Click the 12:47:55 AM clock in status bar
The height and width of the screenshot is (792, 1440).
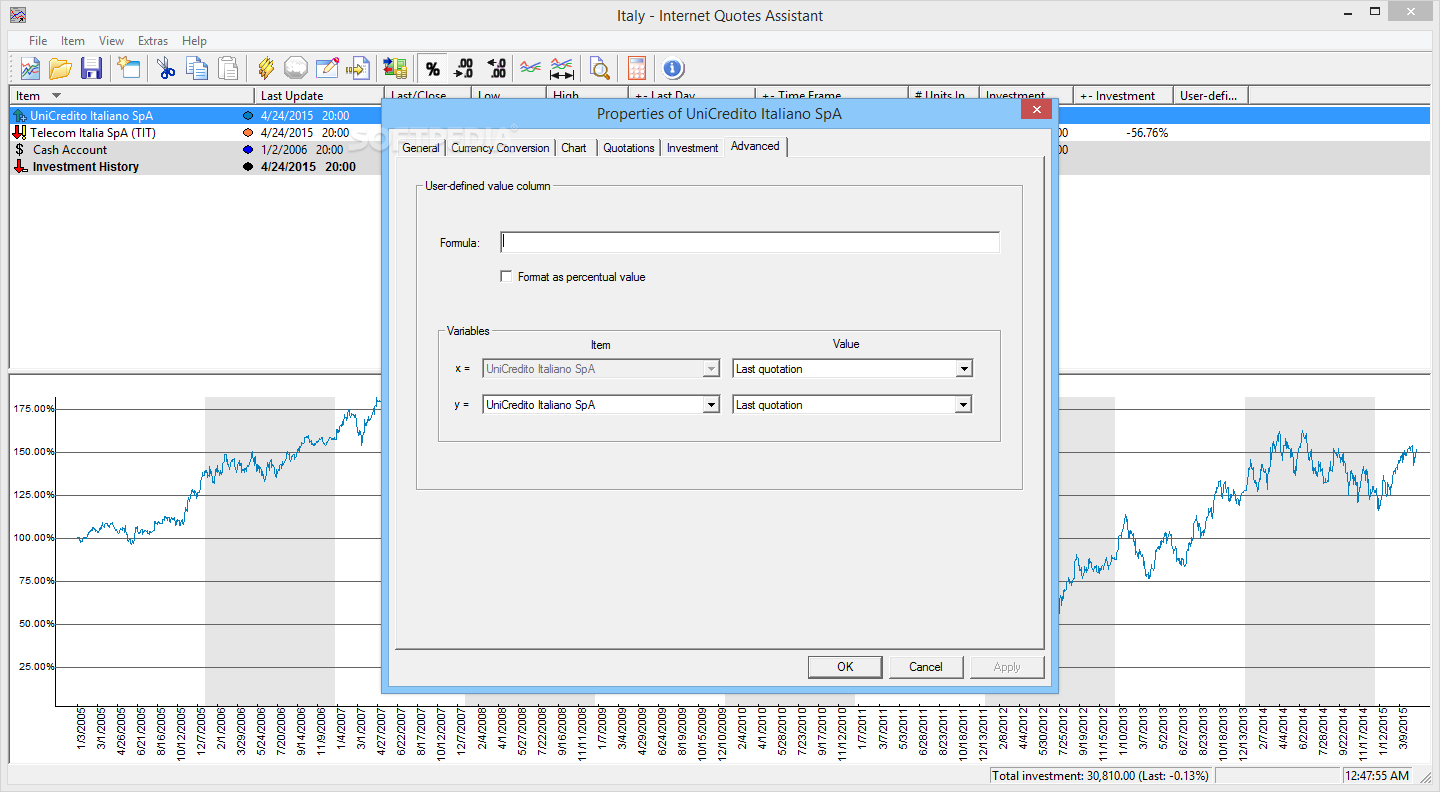[x=1377, y=775]
